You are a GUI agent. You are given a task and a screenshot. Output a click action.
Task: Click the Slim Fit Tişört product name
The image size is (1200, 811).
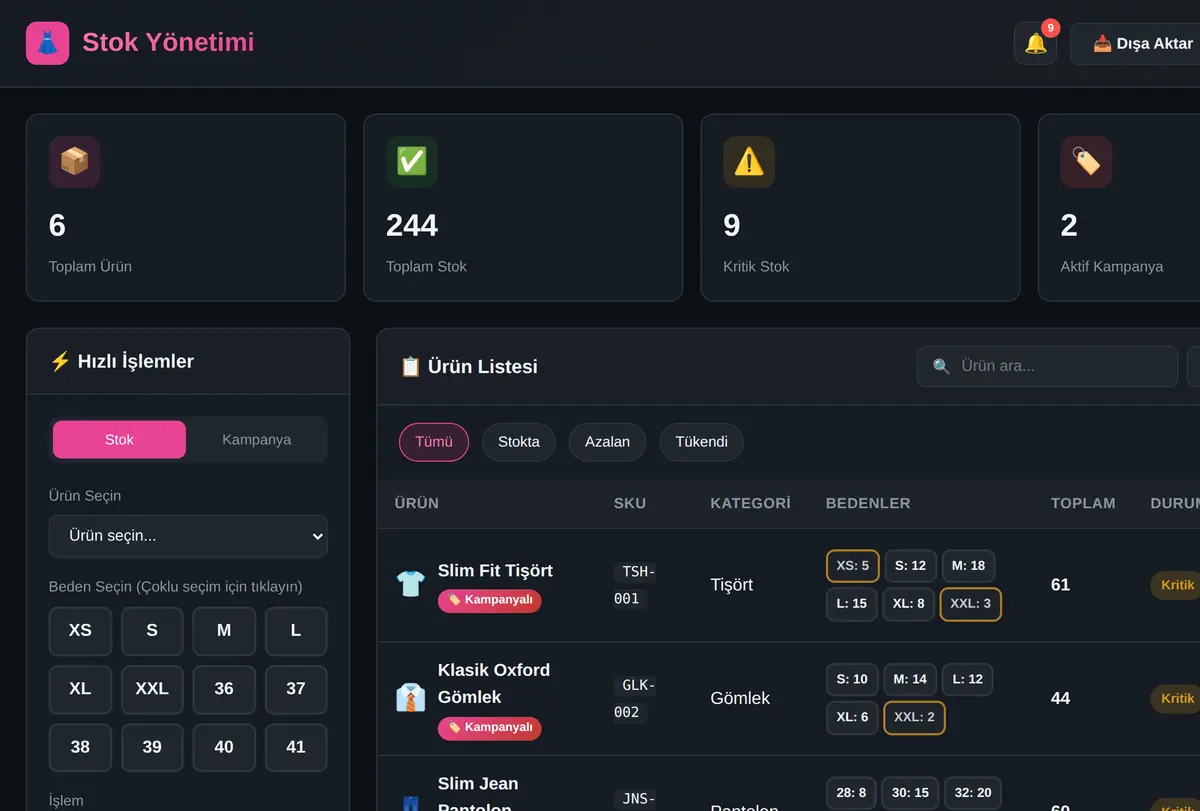point(495,571)
